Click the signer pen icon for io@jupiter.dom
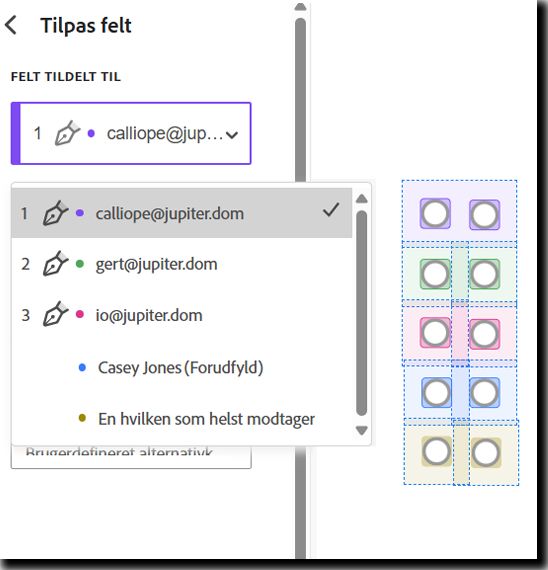The image size is (548, 570). click(55, 314)
